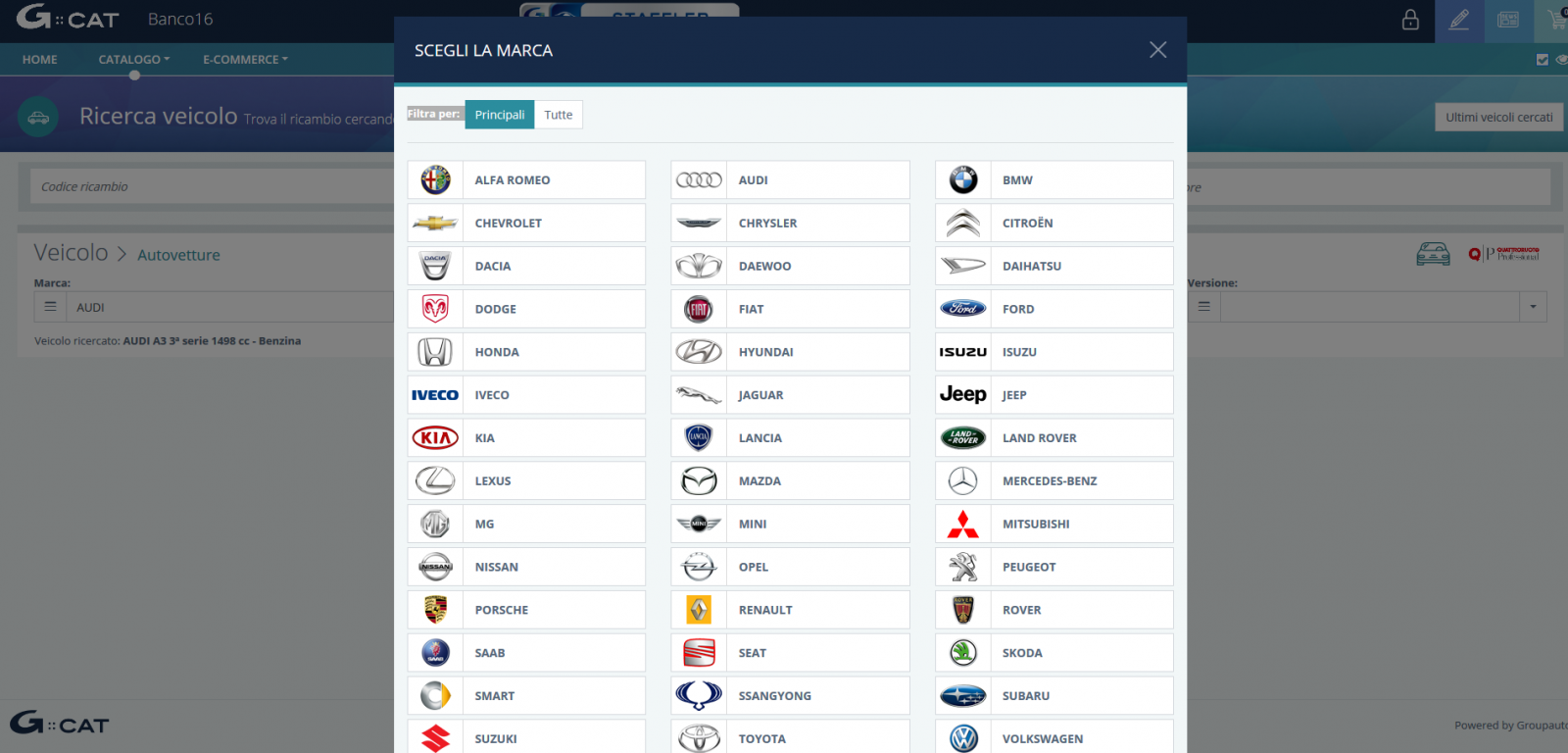The width and height of the screenshot is (1568, 753).
Task: Choose the Honda H logo
Action: click(x=435, y=352)
